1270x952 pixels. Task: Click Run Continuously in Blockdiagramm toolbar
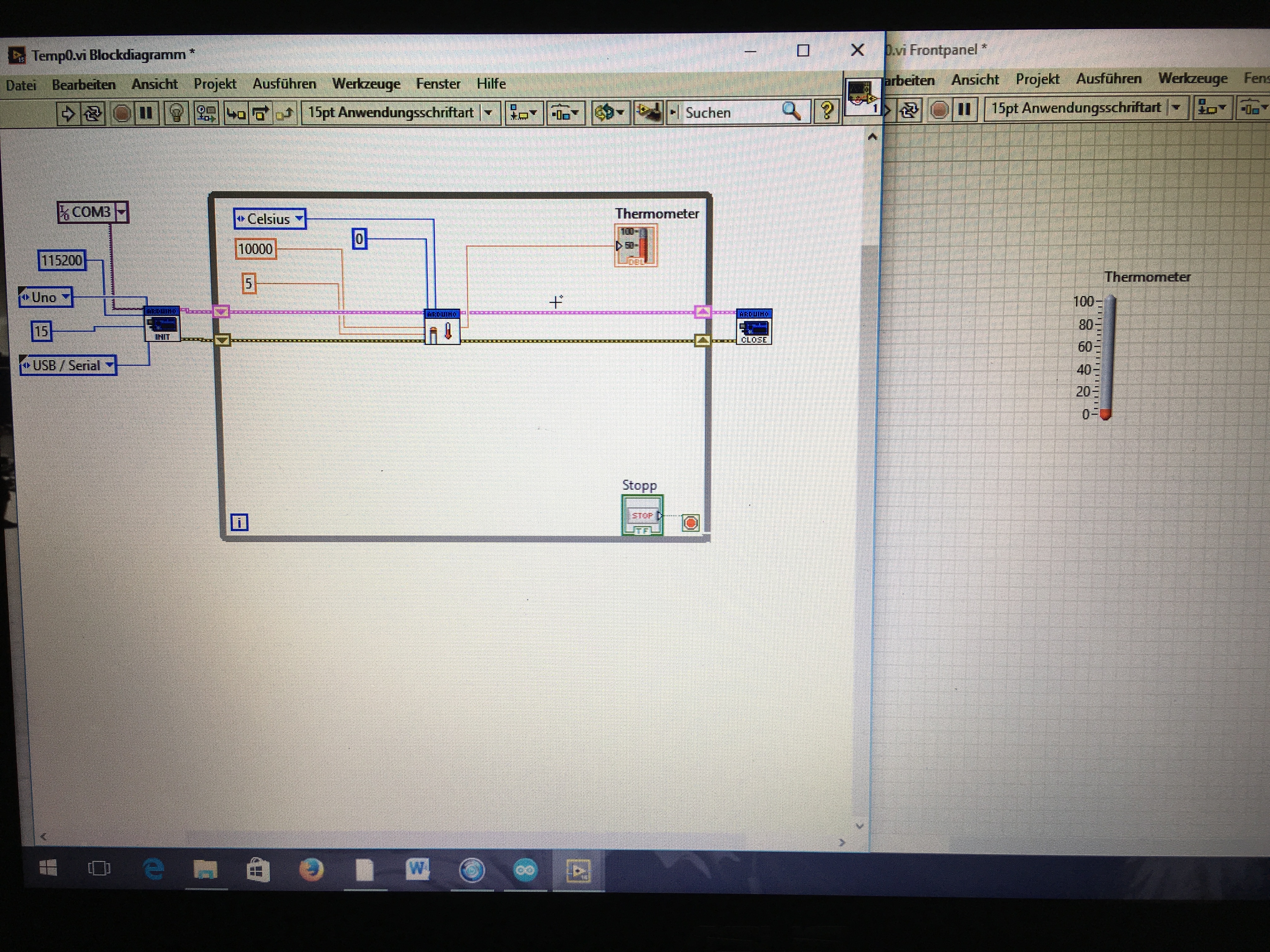pos(92,113)
